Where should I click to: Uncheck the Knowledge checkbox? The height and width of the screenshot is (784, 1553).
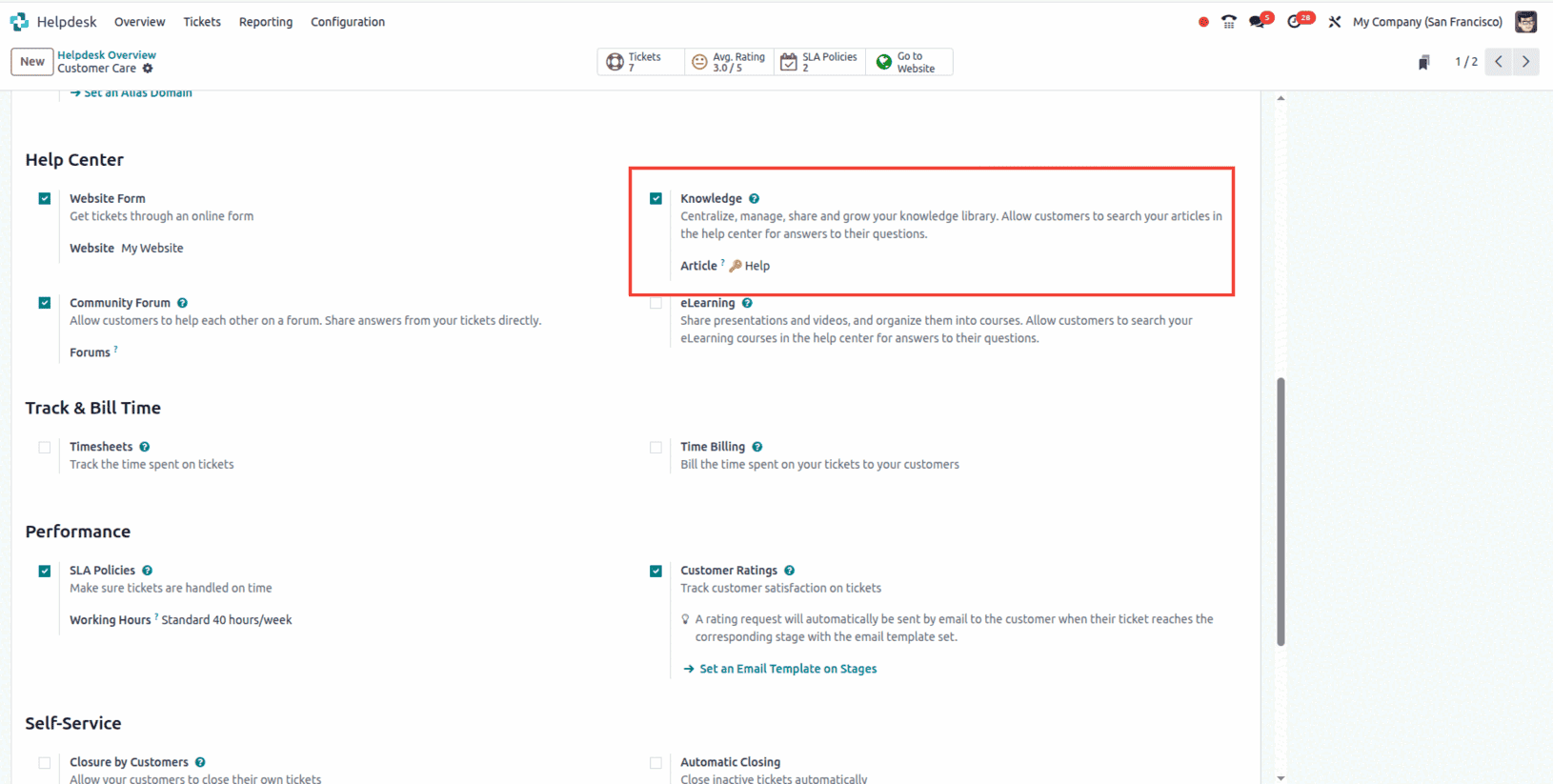pyautogui.click(x=655, y=199)
